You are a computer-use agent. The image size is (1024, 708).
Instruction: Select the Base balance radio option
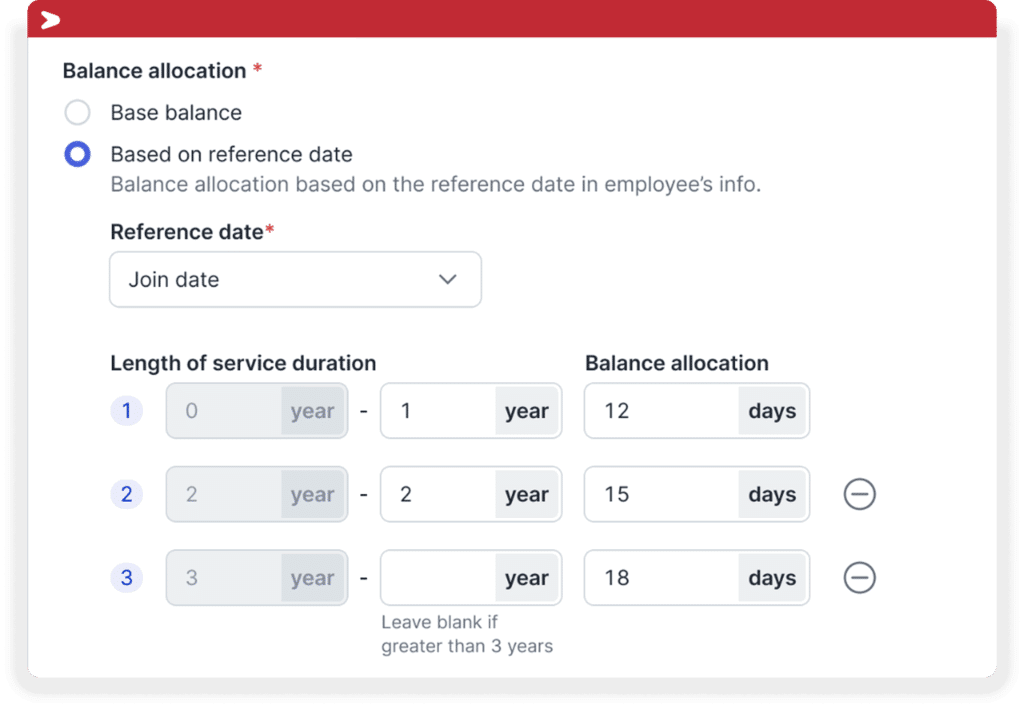[x=77, y=112]
